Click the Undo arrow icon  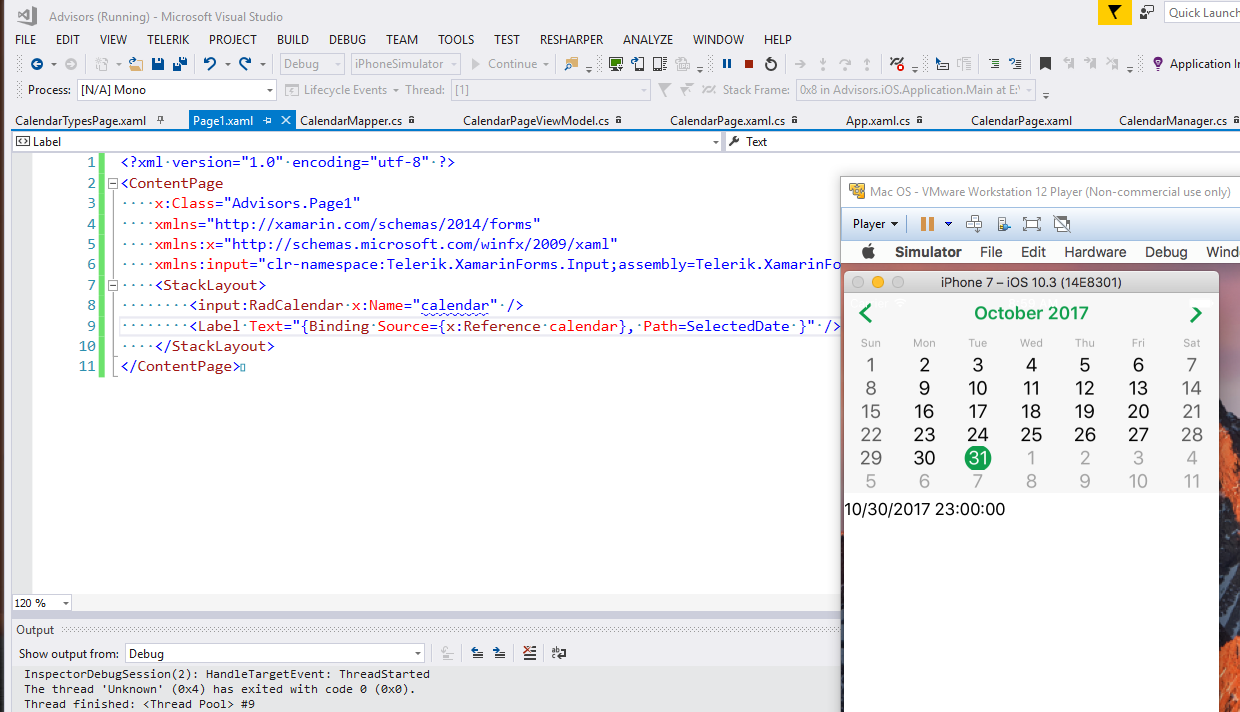[x=209, y=64]
